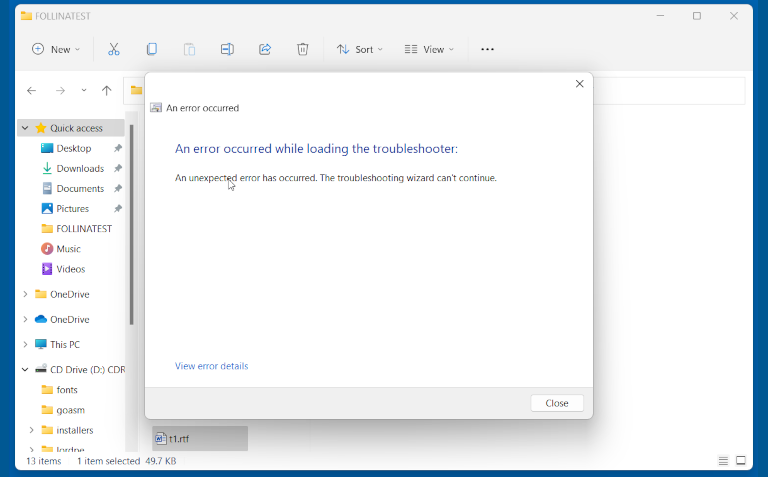This screenshot has width=768, height=477.
Task: Select Videos in the navigation pane
Action: (x=71, y=269)
